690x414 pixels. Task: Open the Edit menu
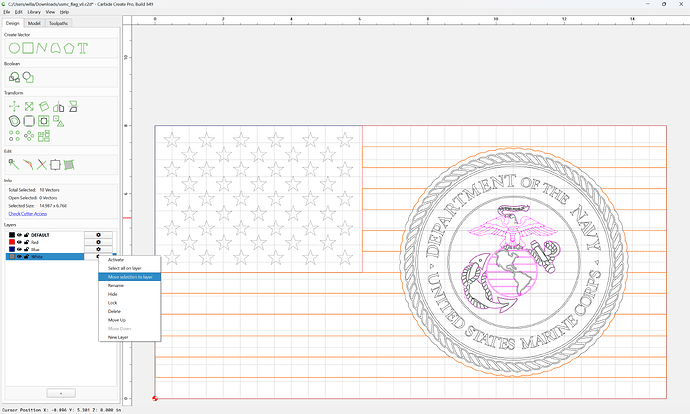(18, 12)
